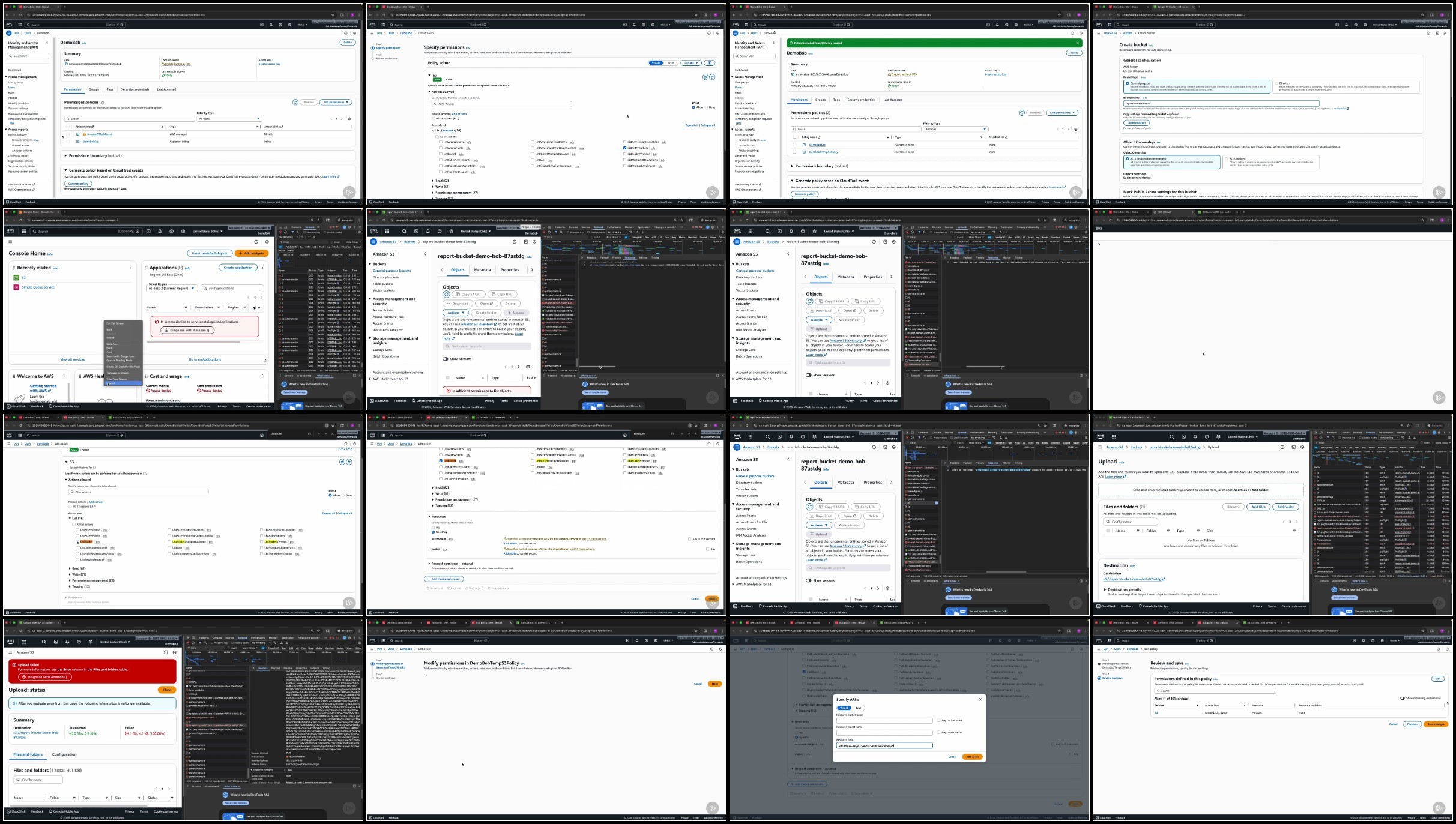Check the Any object name checkbox
The width and height of the screenshot is (1456, 824).
point(938,732)
